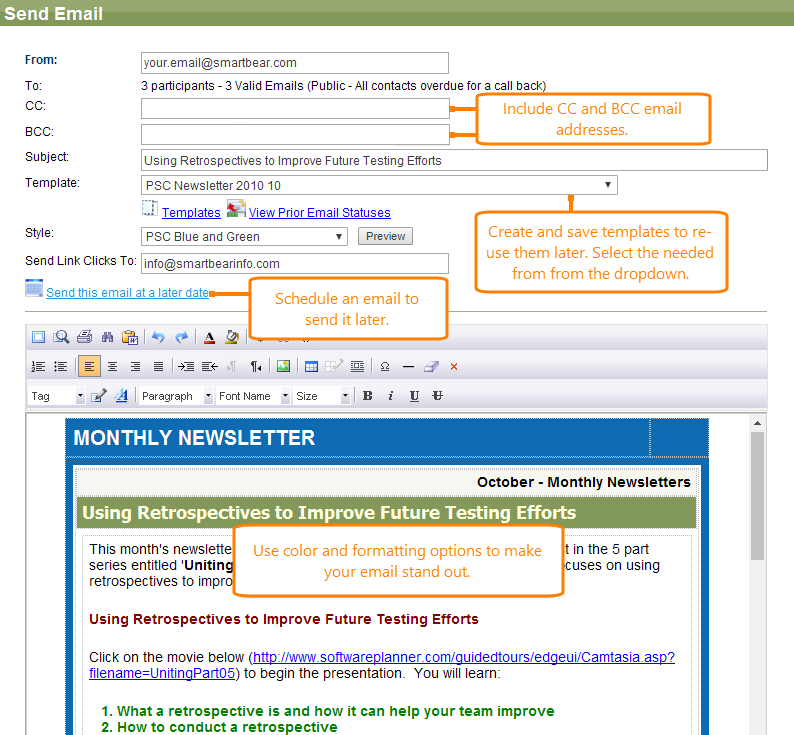Click the Print icon in editor toolbar
Image resolution: width=794 pixels, height=735 pixels.
pos(85,338)
